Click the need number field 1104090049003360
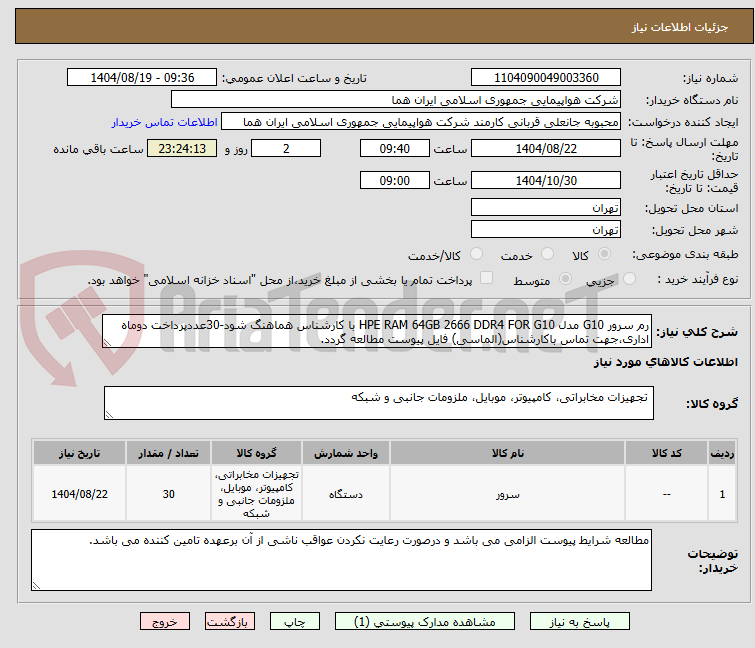This screenshot has width=755, height=648. click(545, 78)
